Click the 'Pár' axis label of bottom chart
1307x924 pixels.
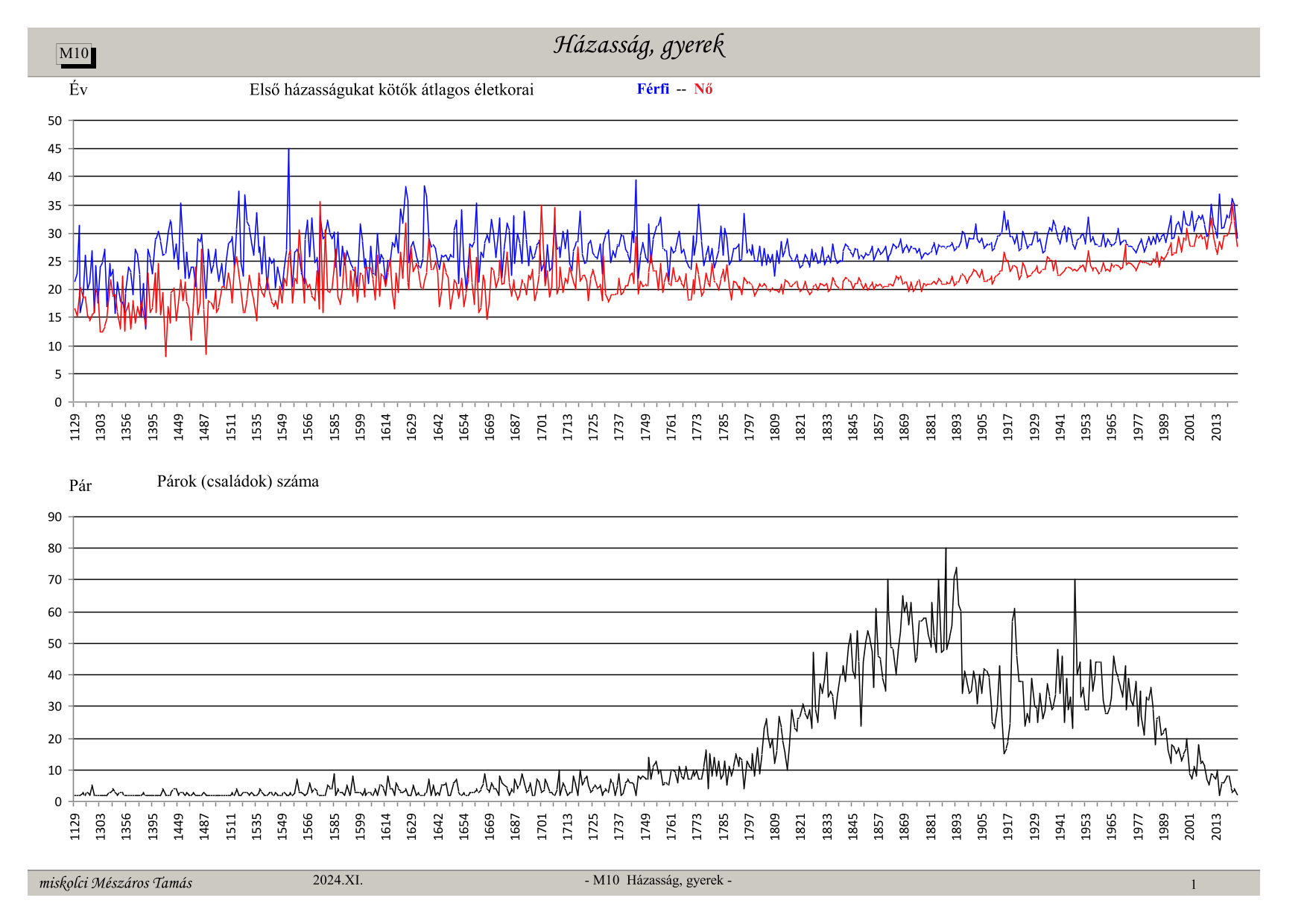point(80,486)
